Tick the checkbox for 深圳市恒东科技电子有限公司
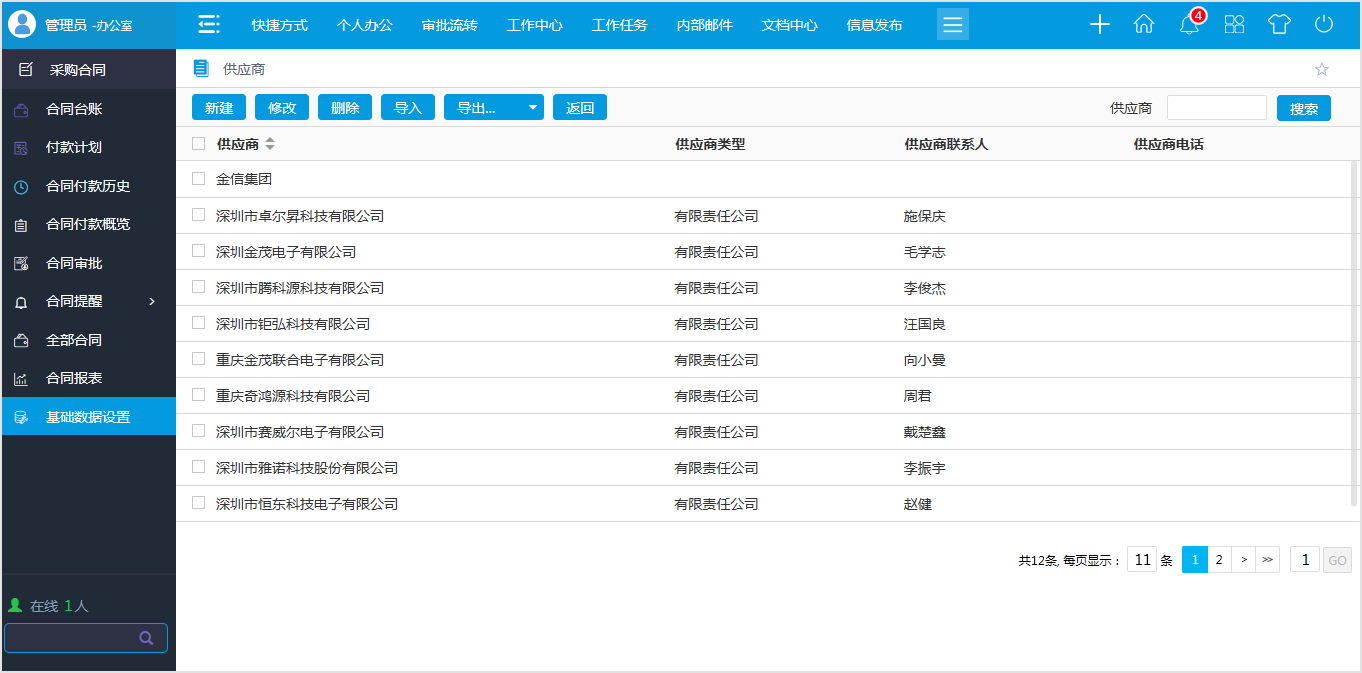This screenshot has width=1362, height=673. coord(197,503)
